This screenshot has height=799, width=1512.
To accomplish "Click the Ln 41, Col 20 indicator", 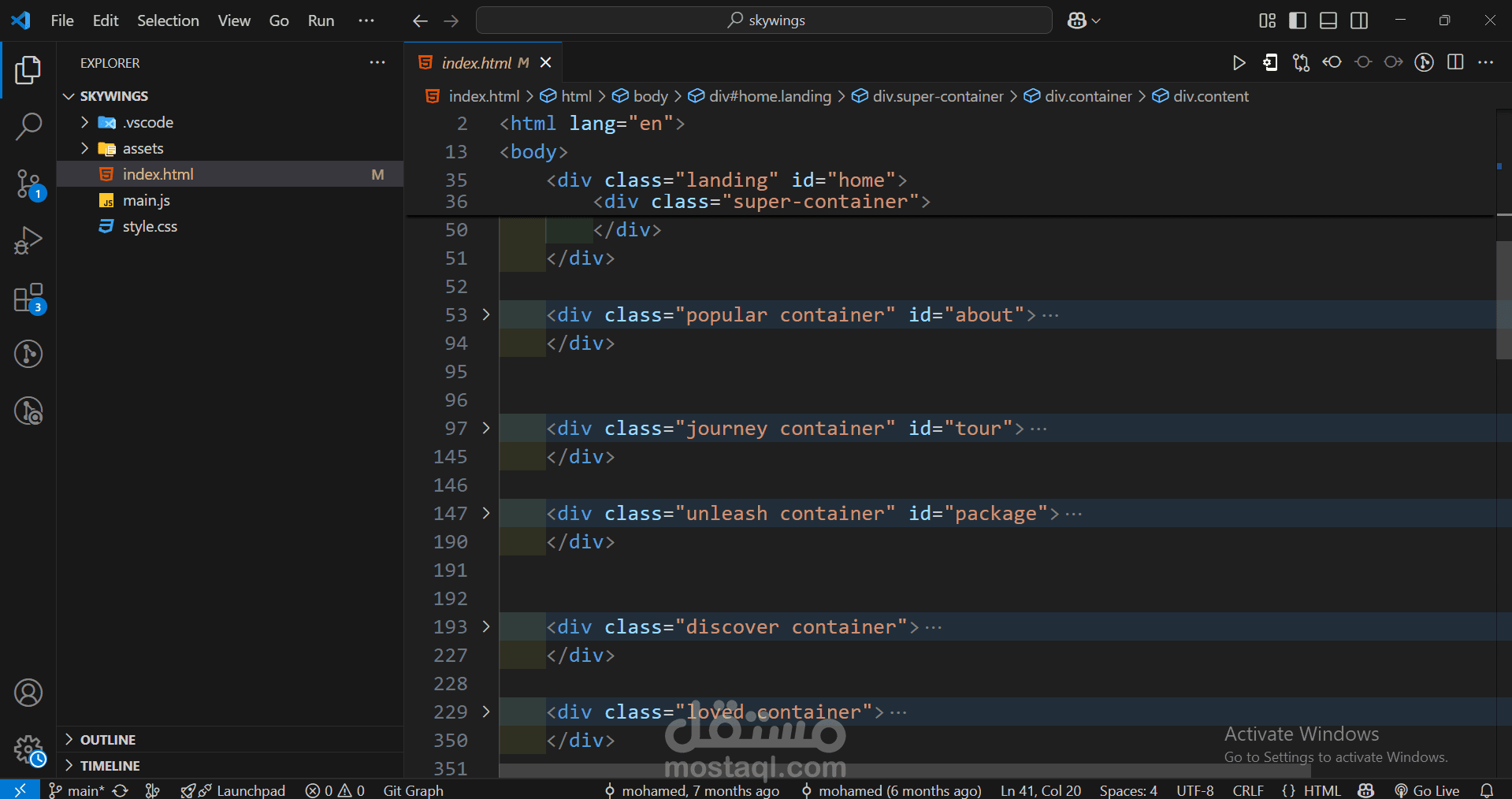I will click(x=1041, y=790).
